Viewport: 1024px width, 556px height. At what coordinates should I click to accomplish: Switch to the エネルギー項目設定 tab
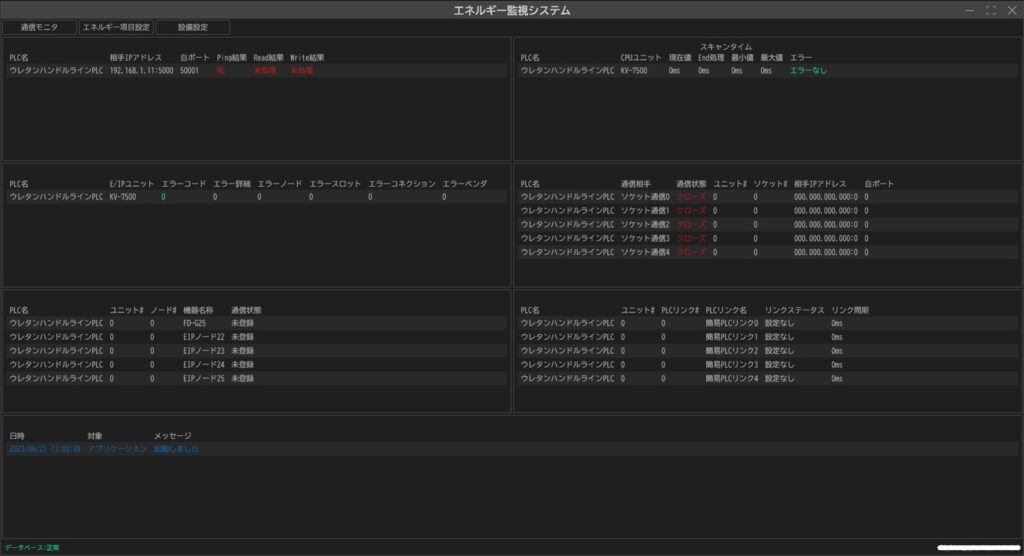pos(116,27)
